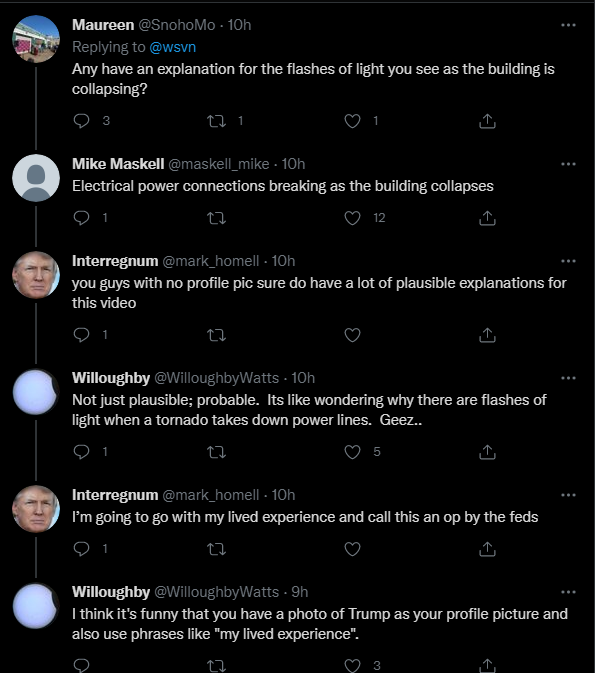Reply to Interregnum's lived experience tweet
The height and width of the screenshot is (673, 595).
coord(81,549)
